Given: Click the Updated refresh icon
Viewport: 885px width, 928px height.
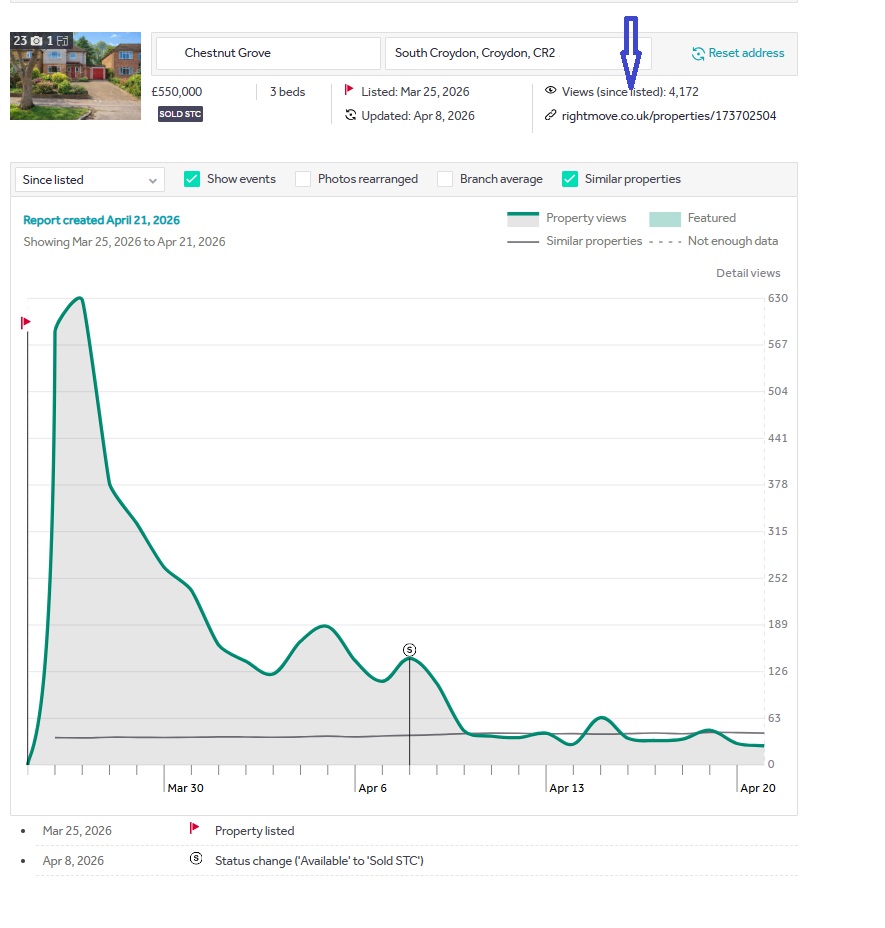Looking at the screenshot, I should pos(350,116).
